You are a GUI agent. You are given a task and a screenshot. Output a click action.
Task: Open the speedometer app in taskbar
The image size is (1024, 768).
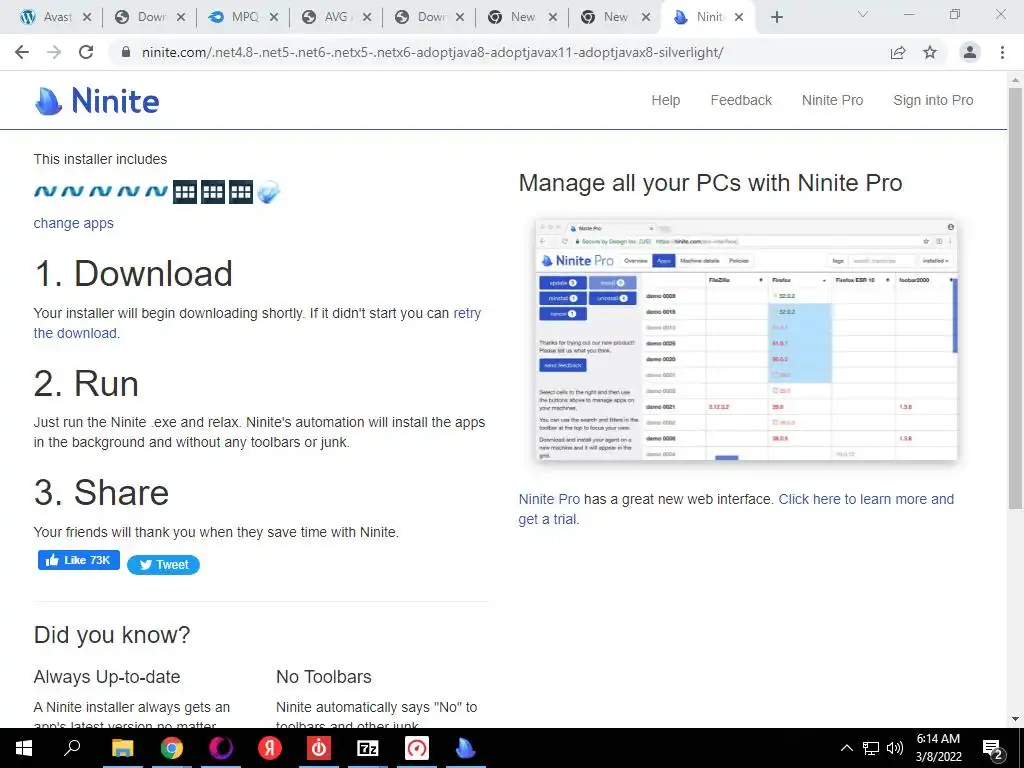(x=417, y=748)
